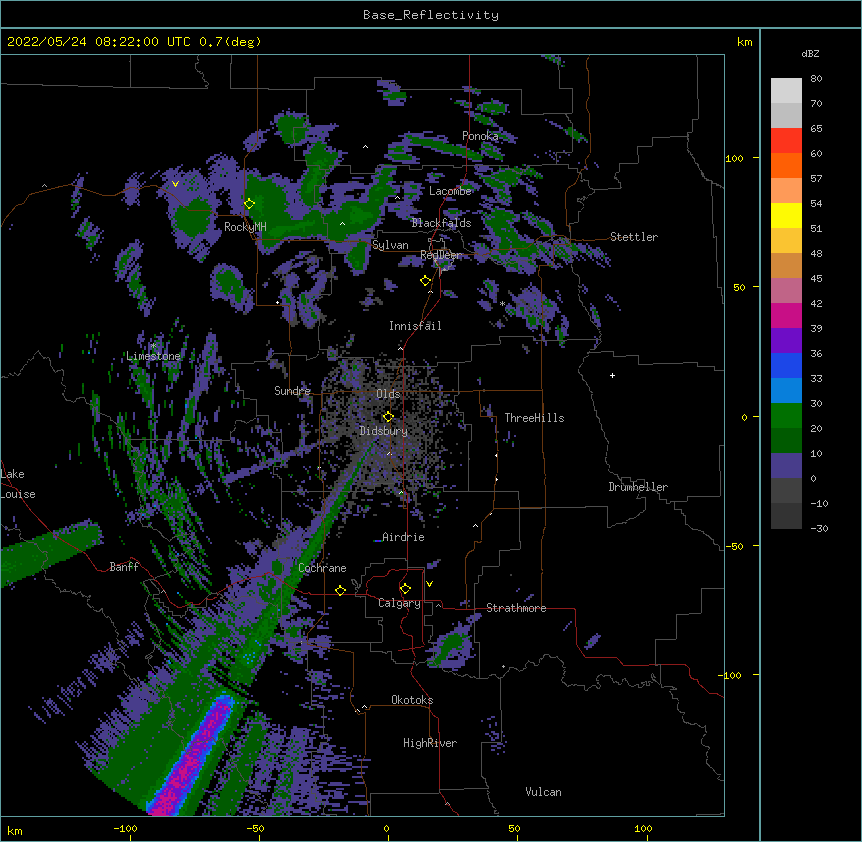Image resolution: width=862 pixels, height=842 pixels.
Task: Click the 45 value on the dBZ legend
Action: pos(816,279)
